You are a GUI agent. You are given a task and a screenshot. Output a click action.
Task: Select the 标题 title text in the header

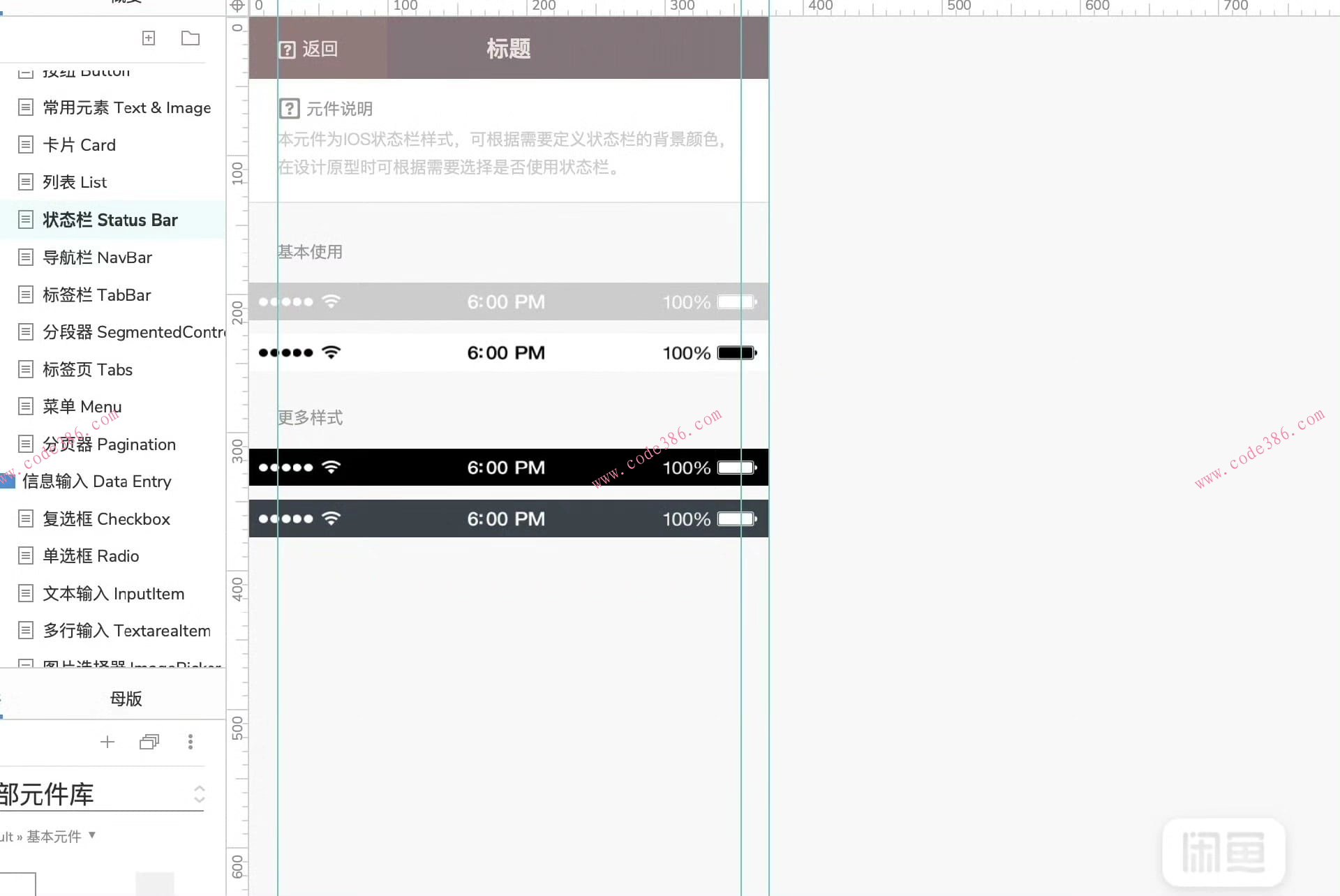(x=508, y=50)
